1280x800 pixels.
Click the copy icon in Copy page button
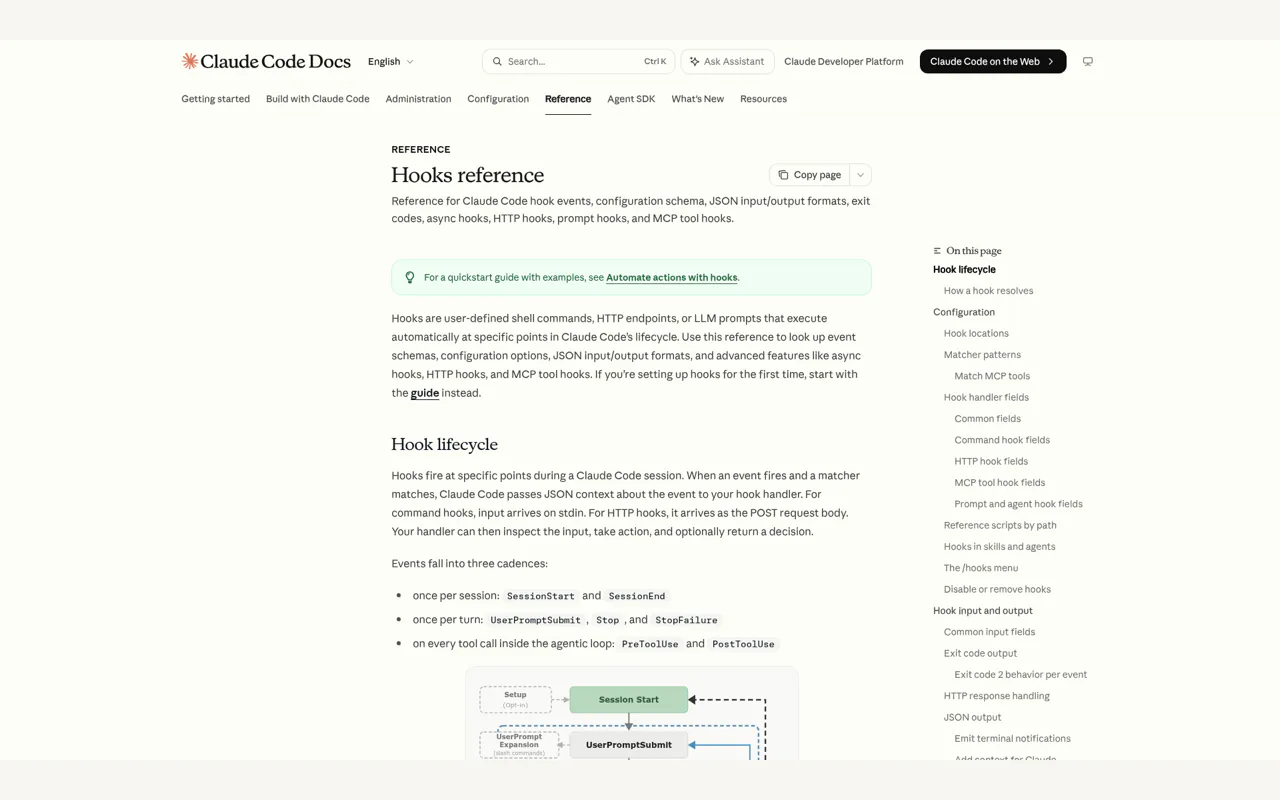(x=783, y=175)
